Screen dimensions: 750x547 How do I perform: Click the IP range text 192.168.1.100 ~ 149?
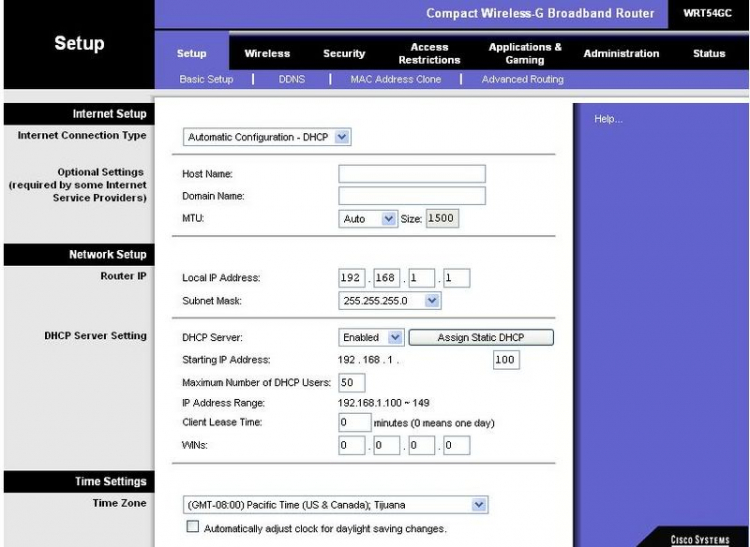click(x=384, y=403)
